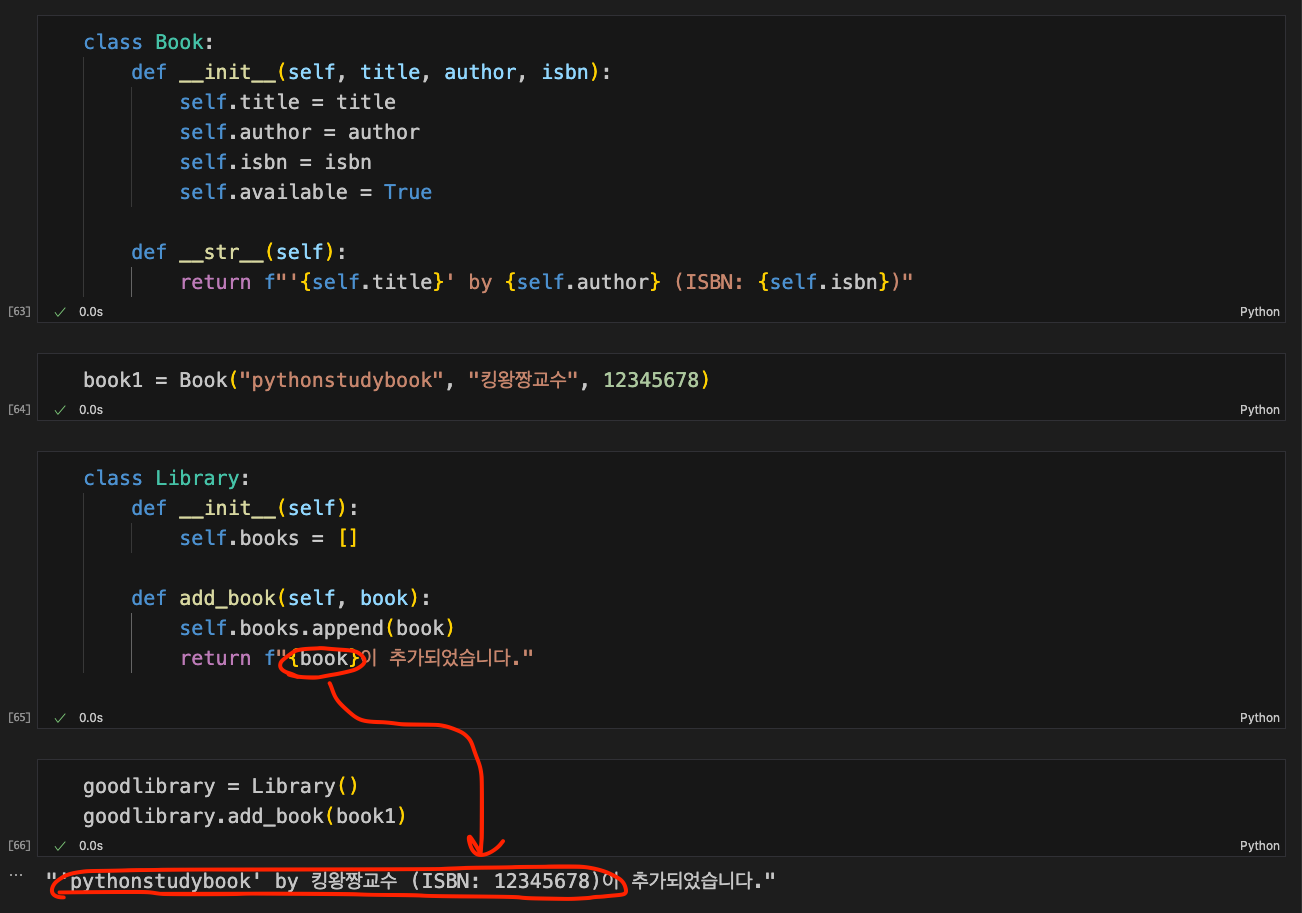Click the success checkmark of cell 66
The width and height of the screenshot is (1302, 913).
click(61, 846)
